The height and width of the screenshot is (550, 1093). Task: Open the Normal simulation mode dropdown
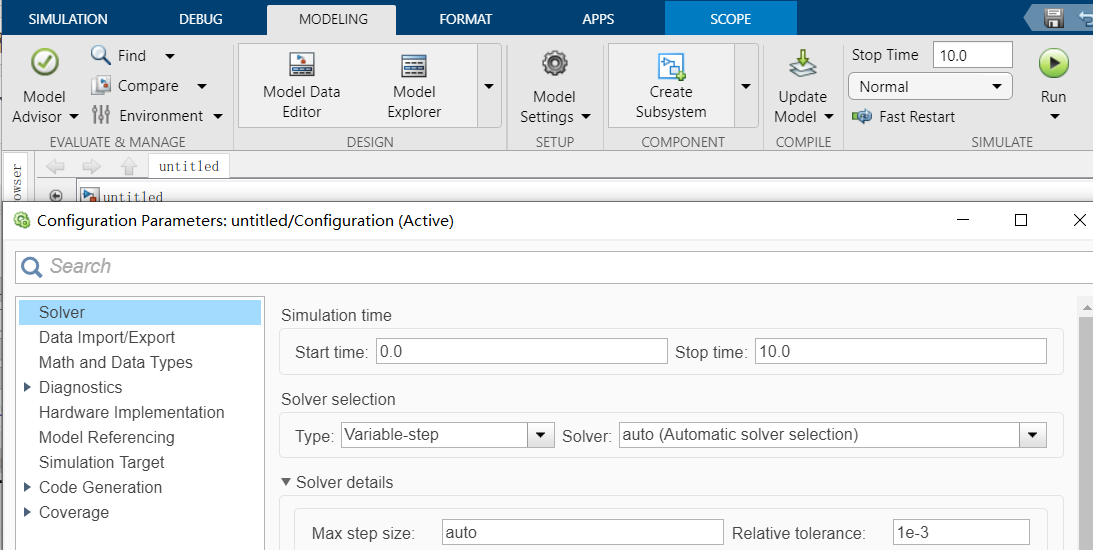[930, 86]
